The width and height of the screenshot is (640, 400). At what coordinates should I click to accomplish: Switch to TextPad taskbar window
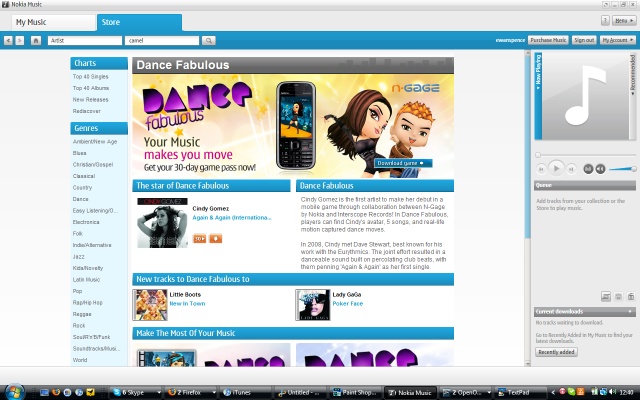coord(520,393)
